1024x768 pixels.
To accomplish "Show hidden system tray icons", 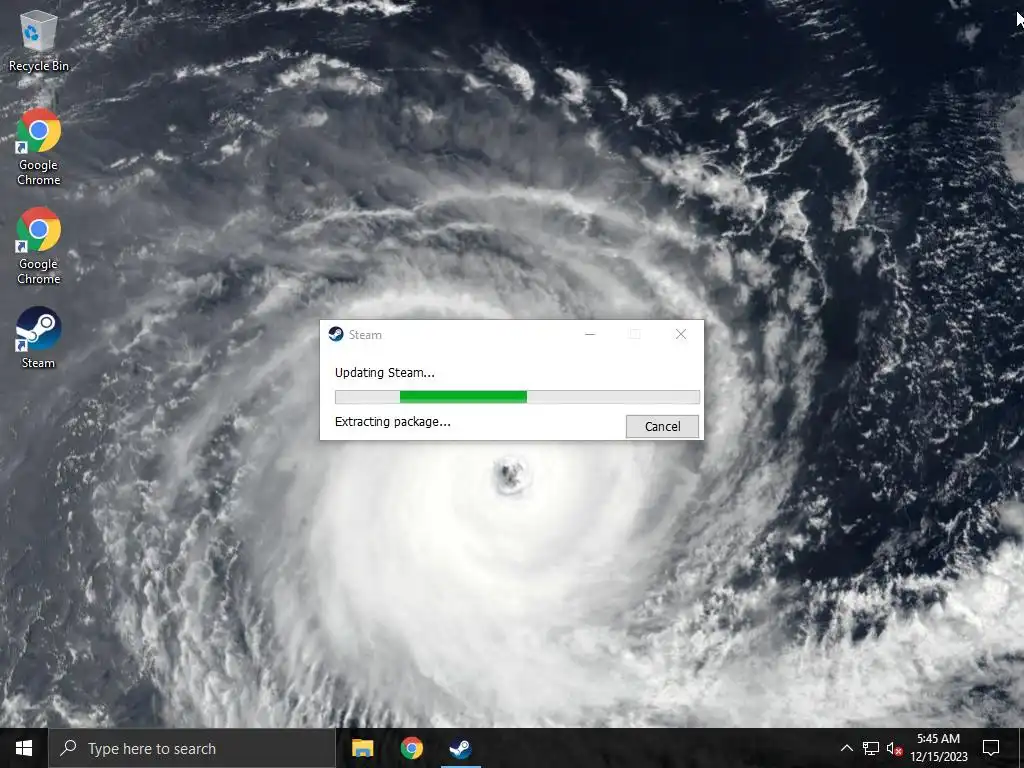I will click(x=846, y=748).
